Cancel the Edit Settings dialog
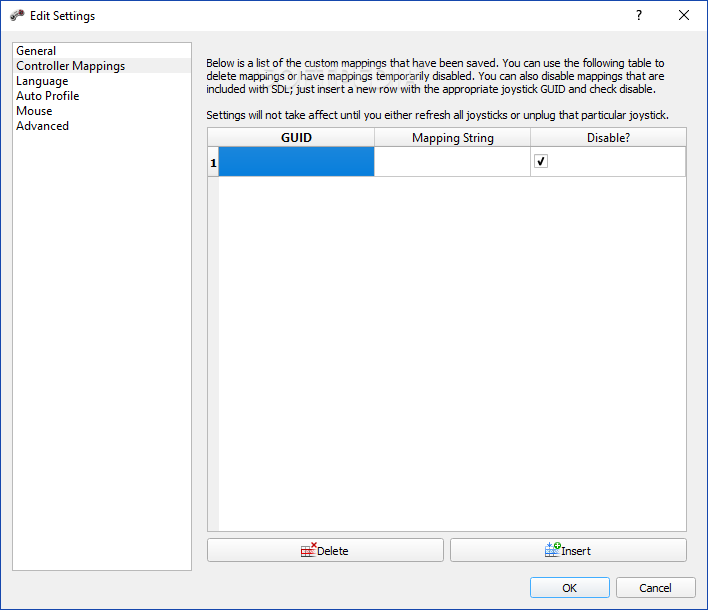 click(655, 587)
